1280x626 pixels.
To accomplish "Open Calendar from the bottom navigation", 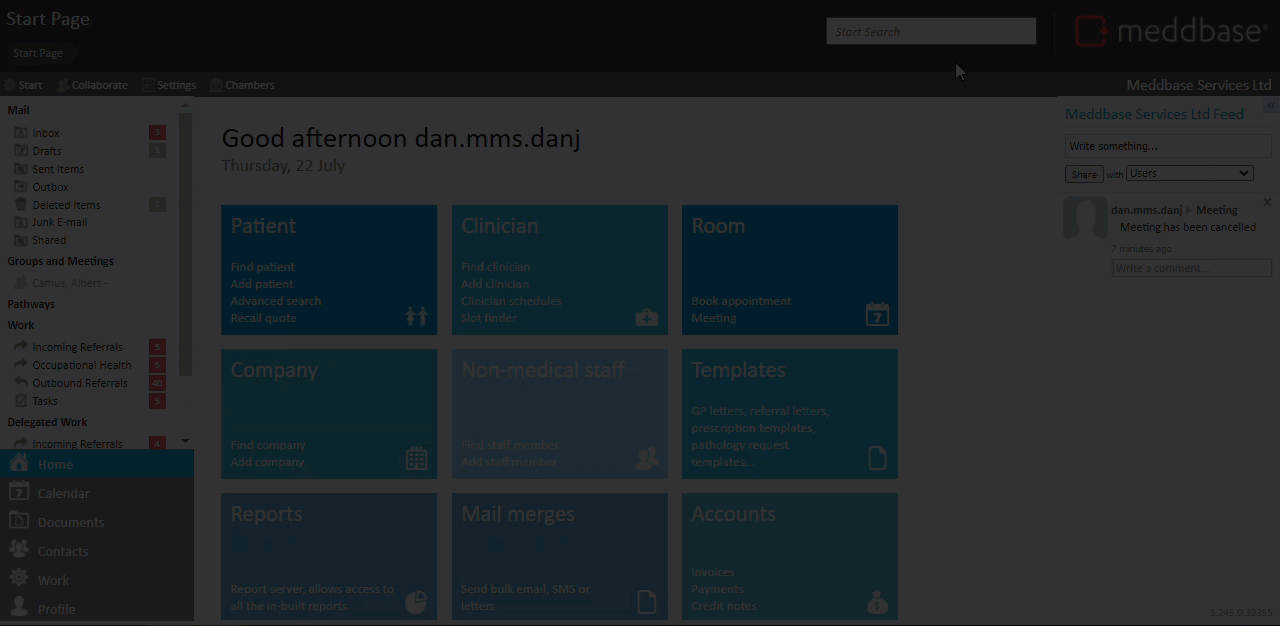I will tap(63, 493).
